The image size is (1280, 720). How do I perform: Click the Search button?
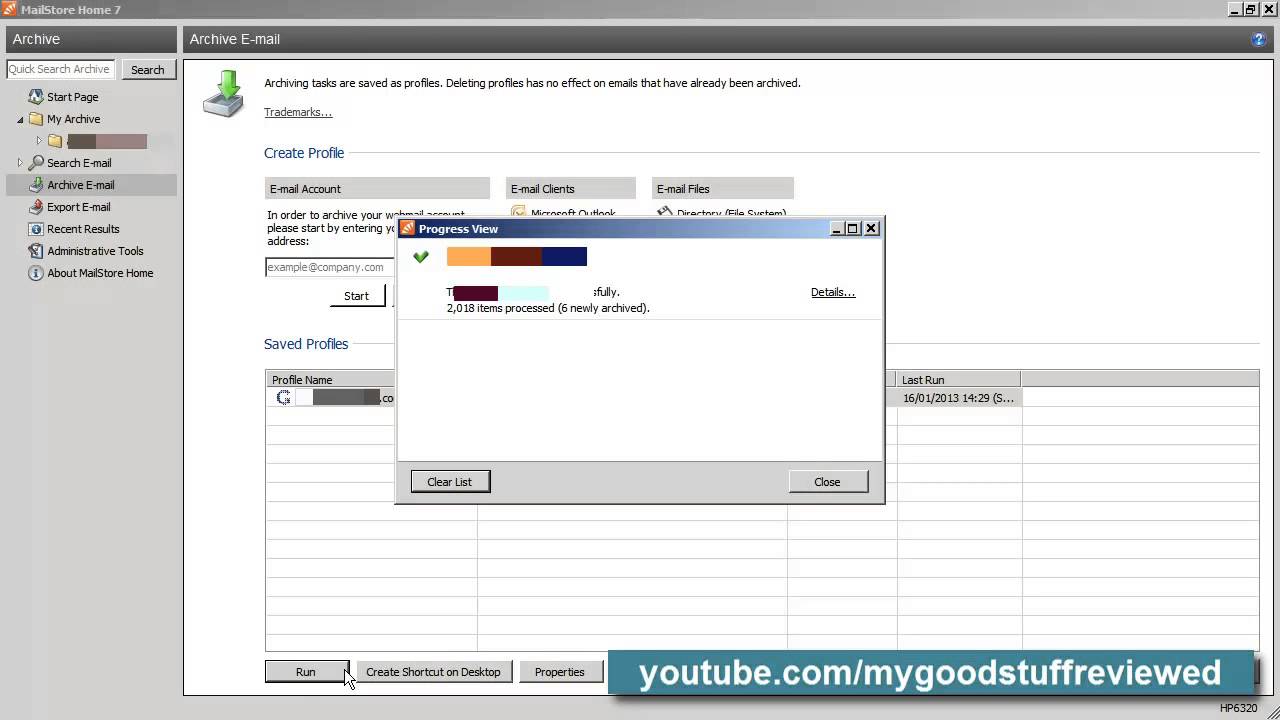(148, 70)
